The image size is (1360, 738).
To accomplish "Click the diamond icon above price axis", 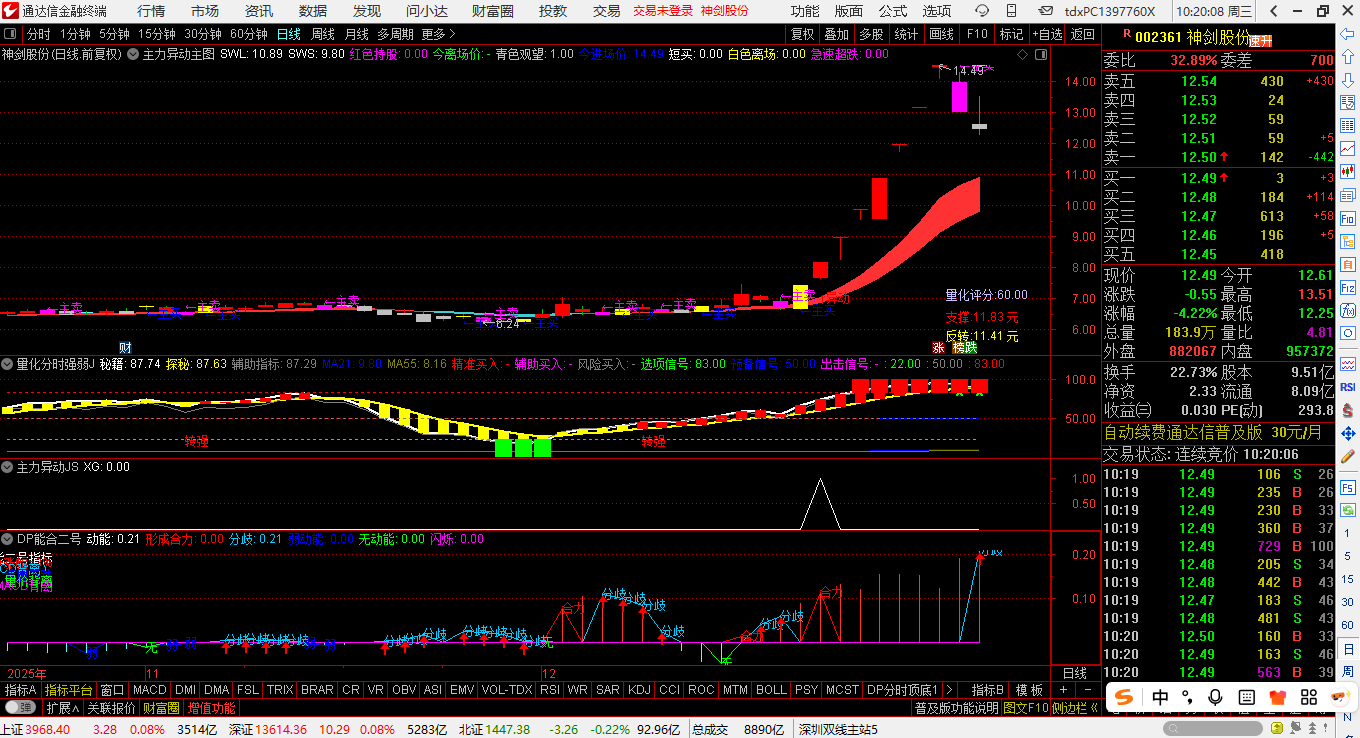I will click(1022, 54).
